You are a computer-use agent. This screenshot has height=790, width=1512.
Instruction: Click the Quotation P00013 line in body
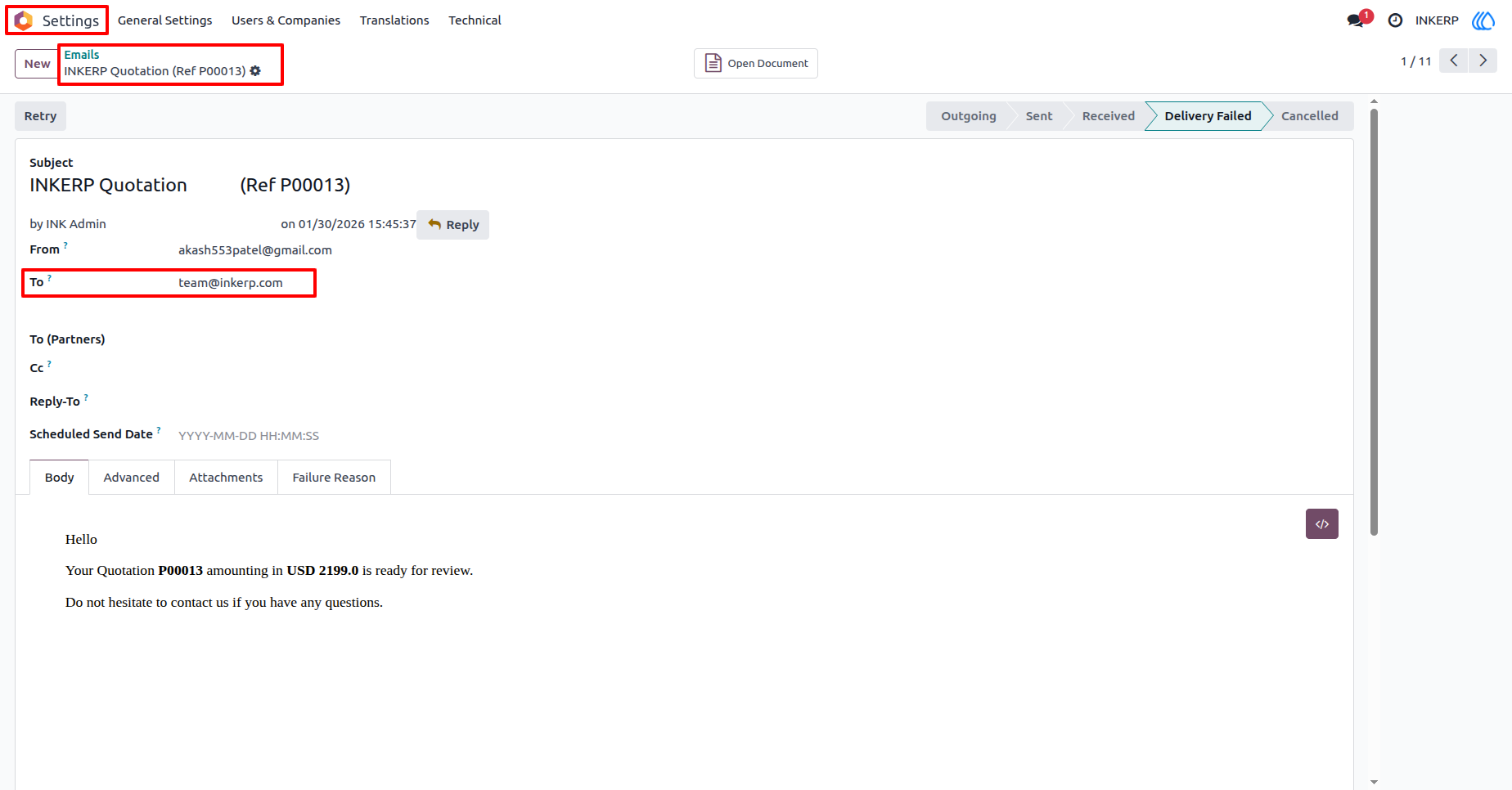click(x=269, y=571)
